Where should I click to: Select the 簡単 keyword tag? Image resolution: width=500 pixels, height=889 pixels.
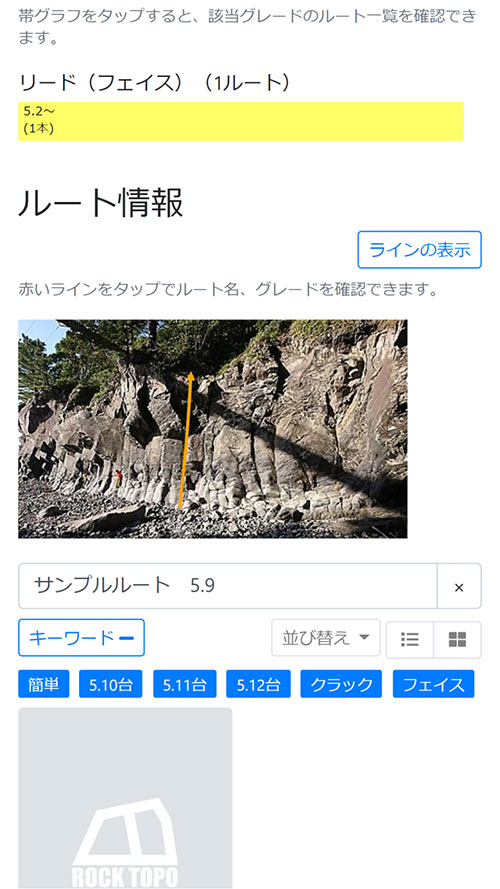pos(44,684)
